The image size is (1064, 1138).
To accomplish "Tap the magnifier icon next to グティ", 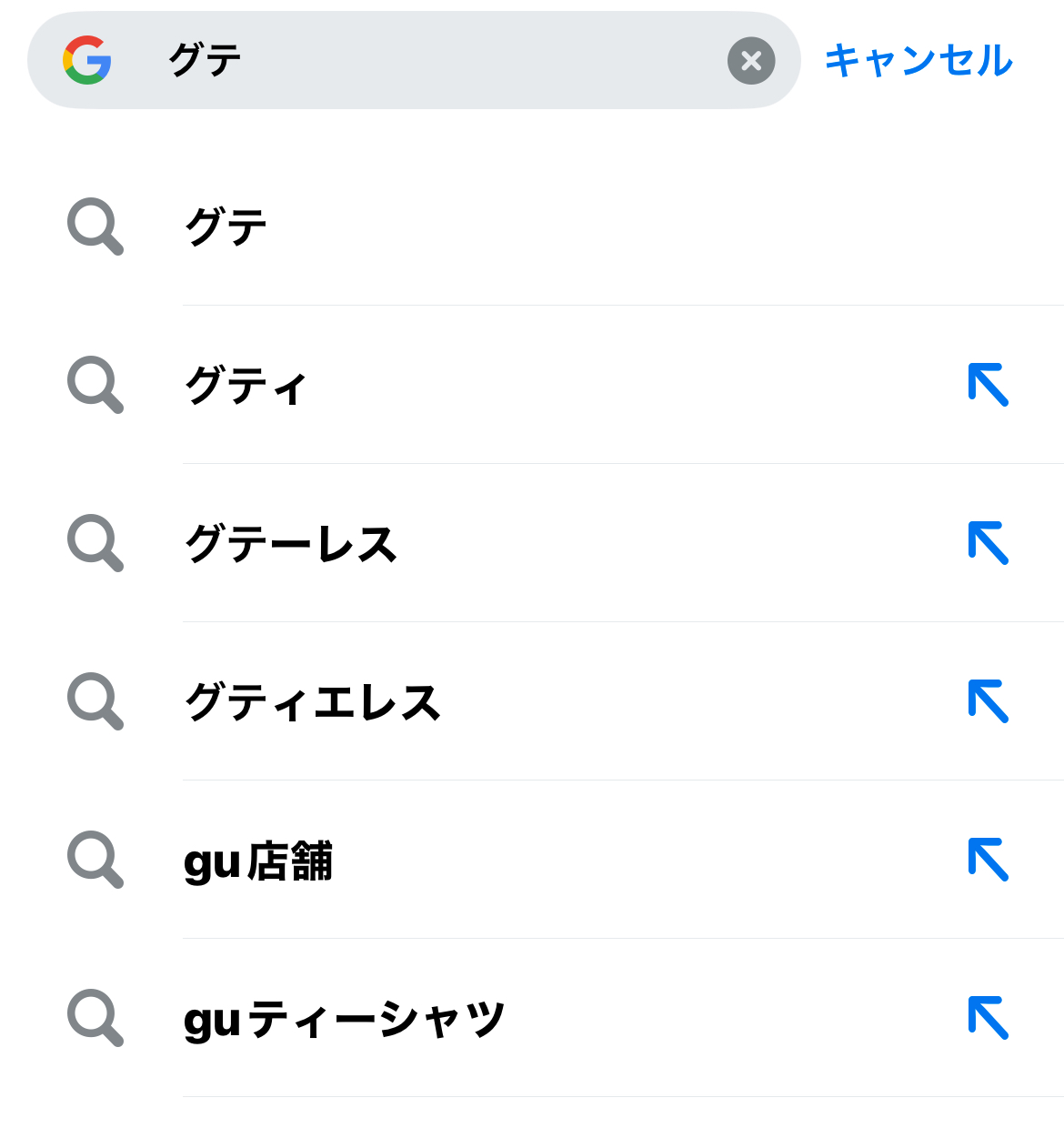I will pos(95,385).
